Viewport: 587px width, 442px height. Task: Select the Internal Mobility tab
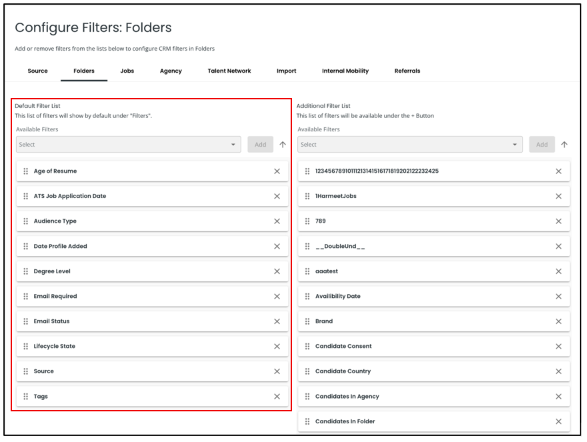point(345,71)
